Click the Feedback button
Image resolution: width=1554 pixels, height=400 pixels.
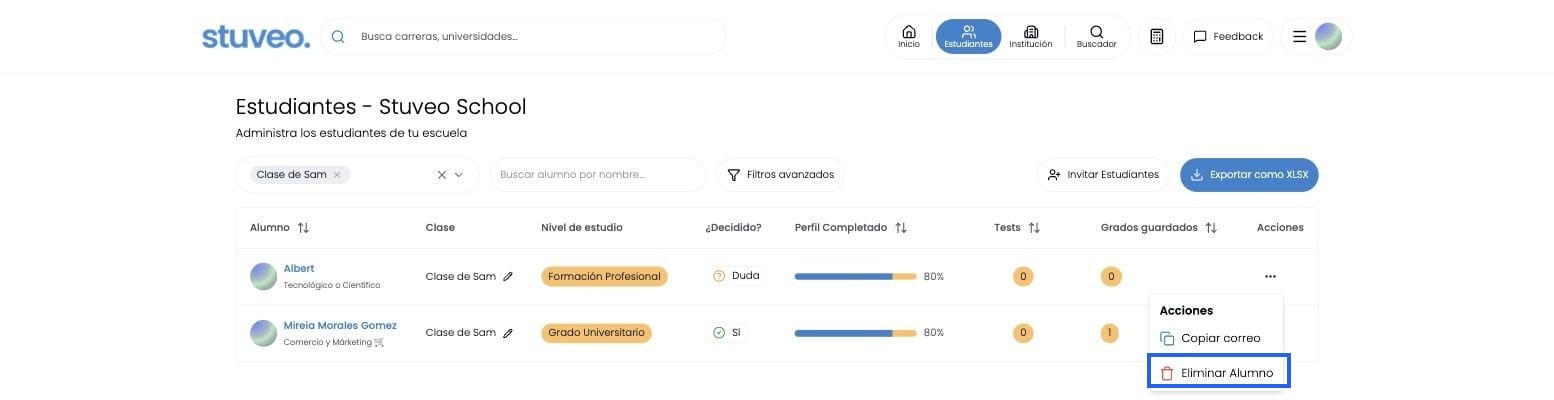(1228, 36)
